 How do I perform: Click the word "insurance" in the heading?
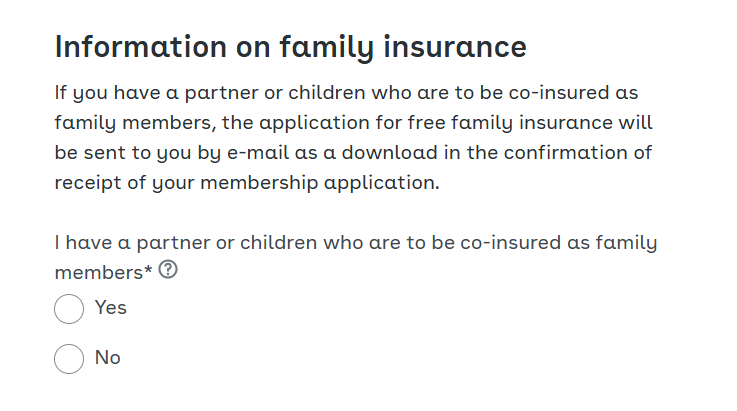click(455, 46)
